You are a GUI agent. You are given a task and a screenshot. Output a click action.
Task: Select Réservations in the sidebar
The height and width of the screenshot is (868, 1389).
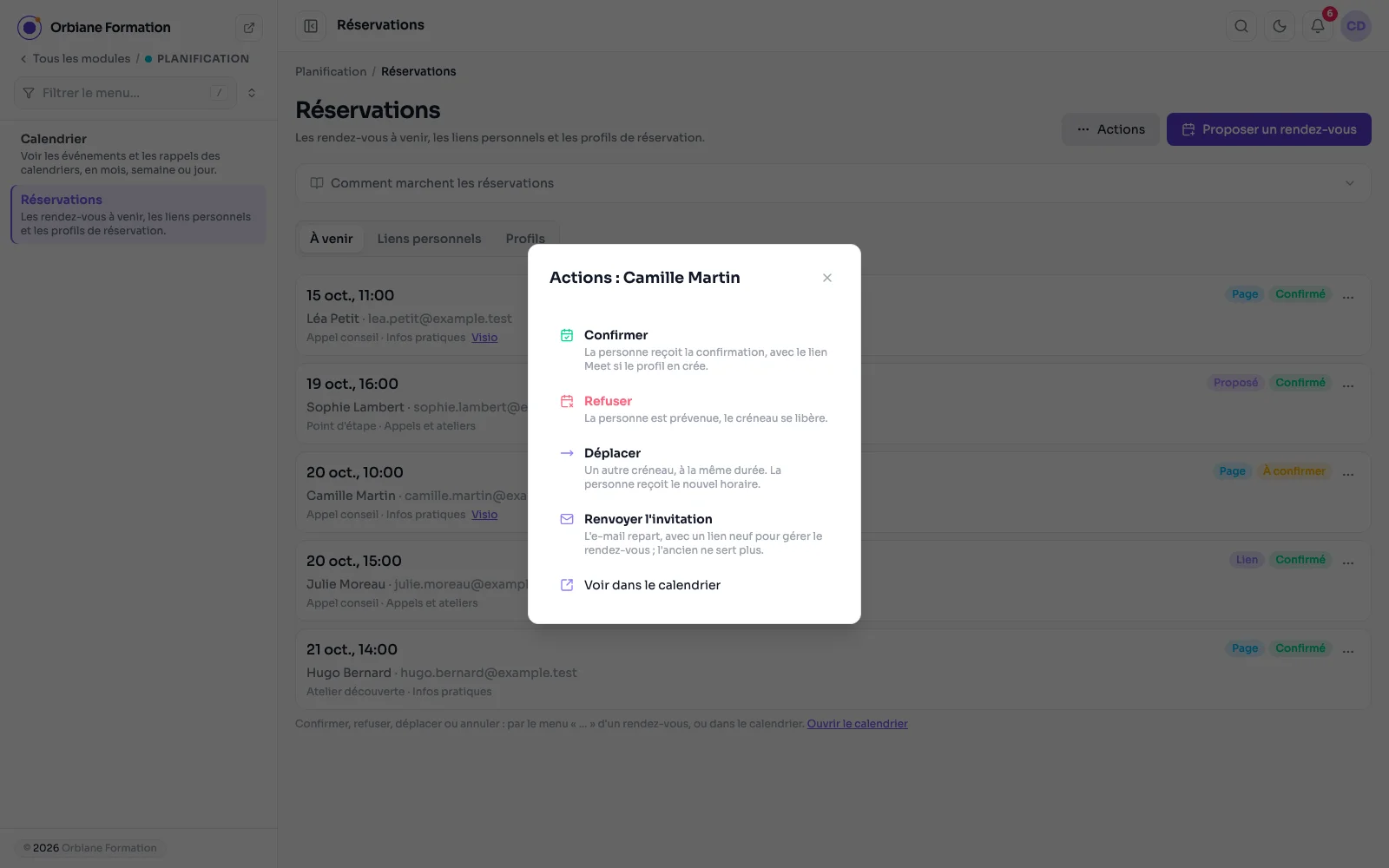[x=139, y=214]
